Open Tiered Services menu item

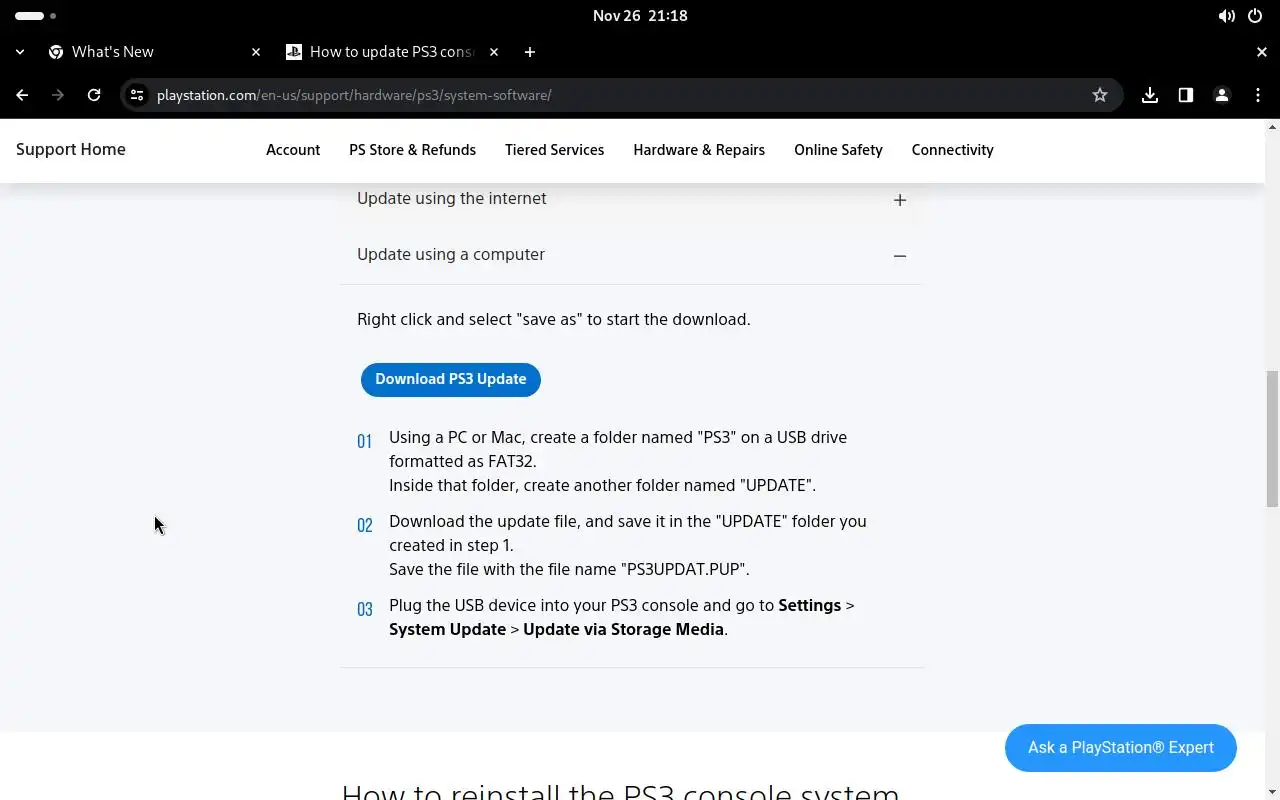point(554,150)
